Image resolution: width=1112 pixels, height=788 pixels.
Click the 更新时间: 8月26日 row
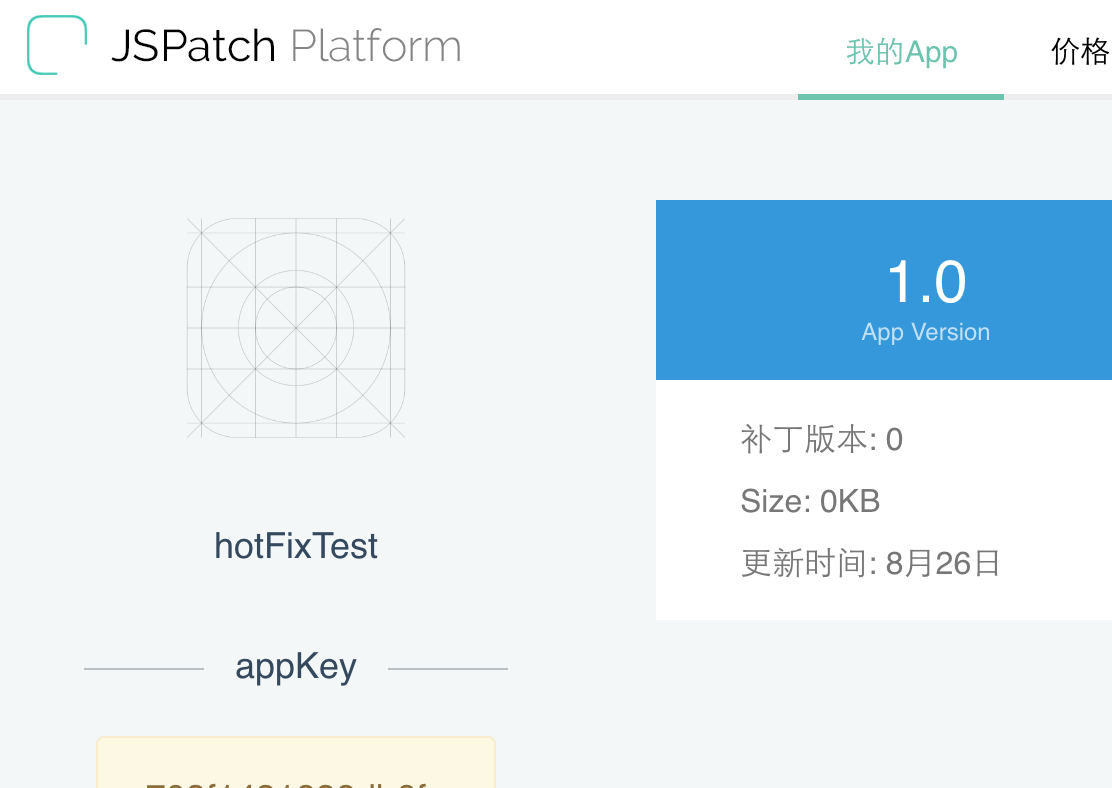point(870,564)
